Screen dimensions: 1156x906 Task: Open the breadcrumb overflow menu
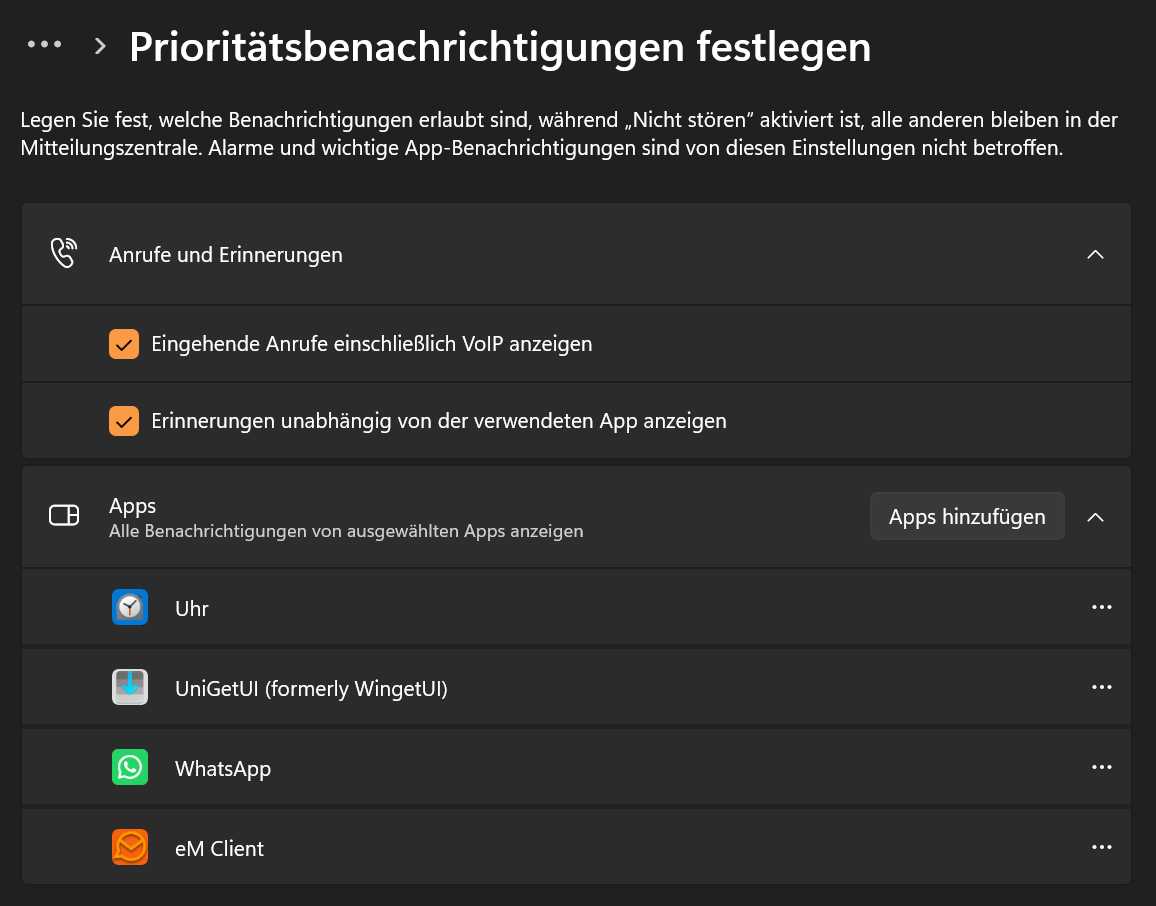click(x=44, y=45)
